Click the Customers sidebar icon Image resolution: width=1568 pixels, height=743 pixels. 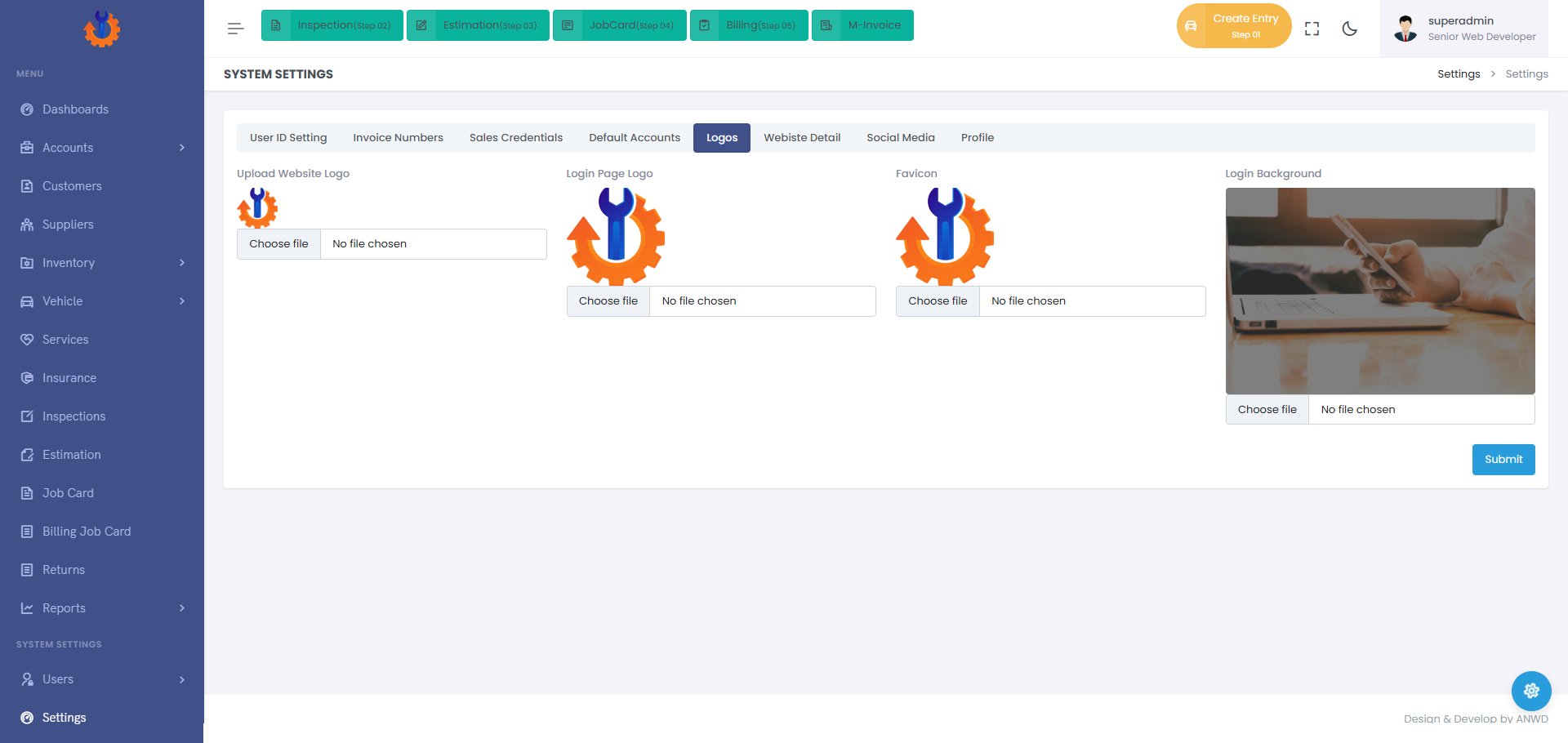[x=27, y=186]
